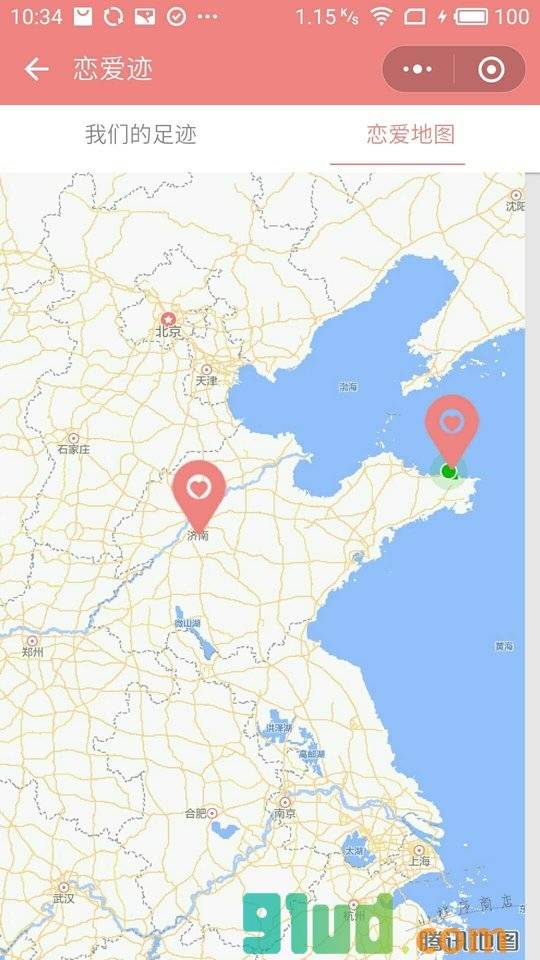The height and width of the screenshot is (960, 540).
Task: Tap the 沈阳 city marker
Action: coord(516,195)
